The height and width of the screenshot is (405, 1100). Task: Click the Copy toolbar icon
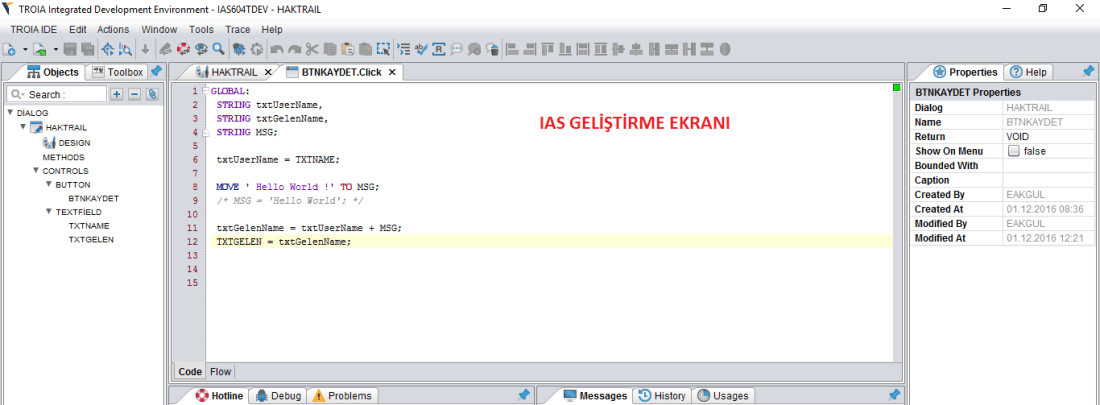tap(330, 49)
